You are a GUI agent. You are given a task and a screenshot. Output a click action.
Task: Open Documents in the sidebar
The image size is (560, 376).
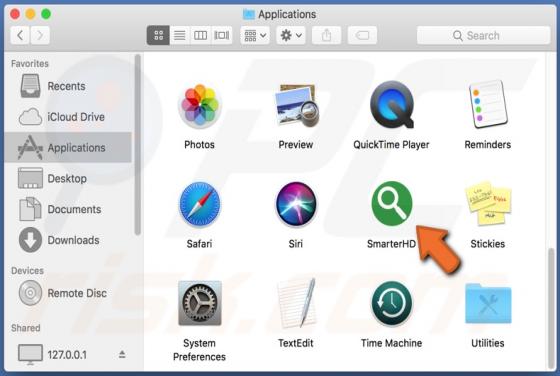(x=68, y=209)
